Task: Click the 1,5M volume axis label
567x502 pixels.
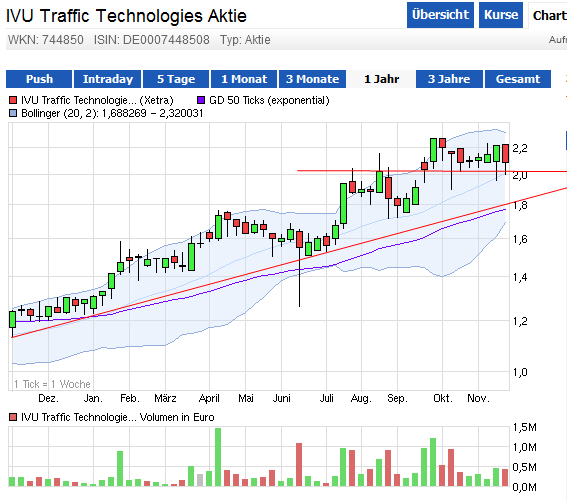Action: coord(525,427)
